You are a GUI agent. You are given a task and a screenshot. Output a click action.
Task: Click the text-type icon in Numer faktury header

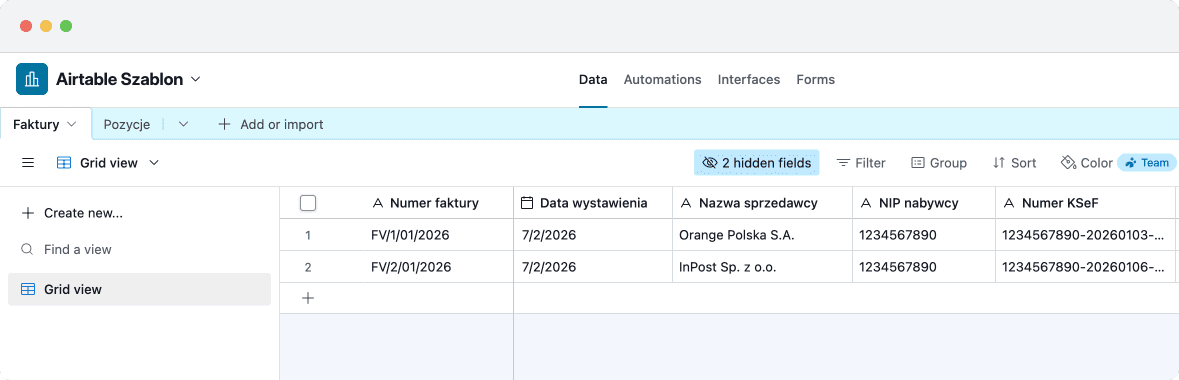click(x=378, y=203)
